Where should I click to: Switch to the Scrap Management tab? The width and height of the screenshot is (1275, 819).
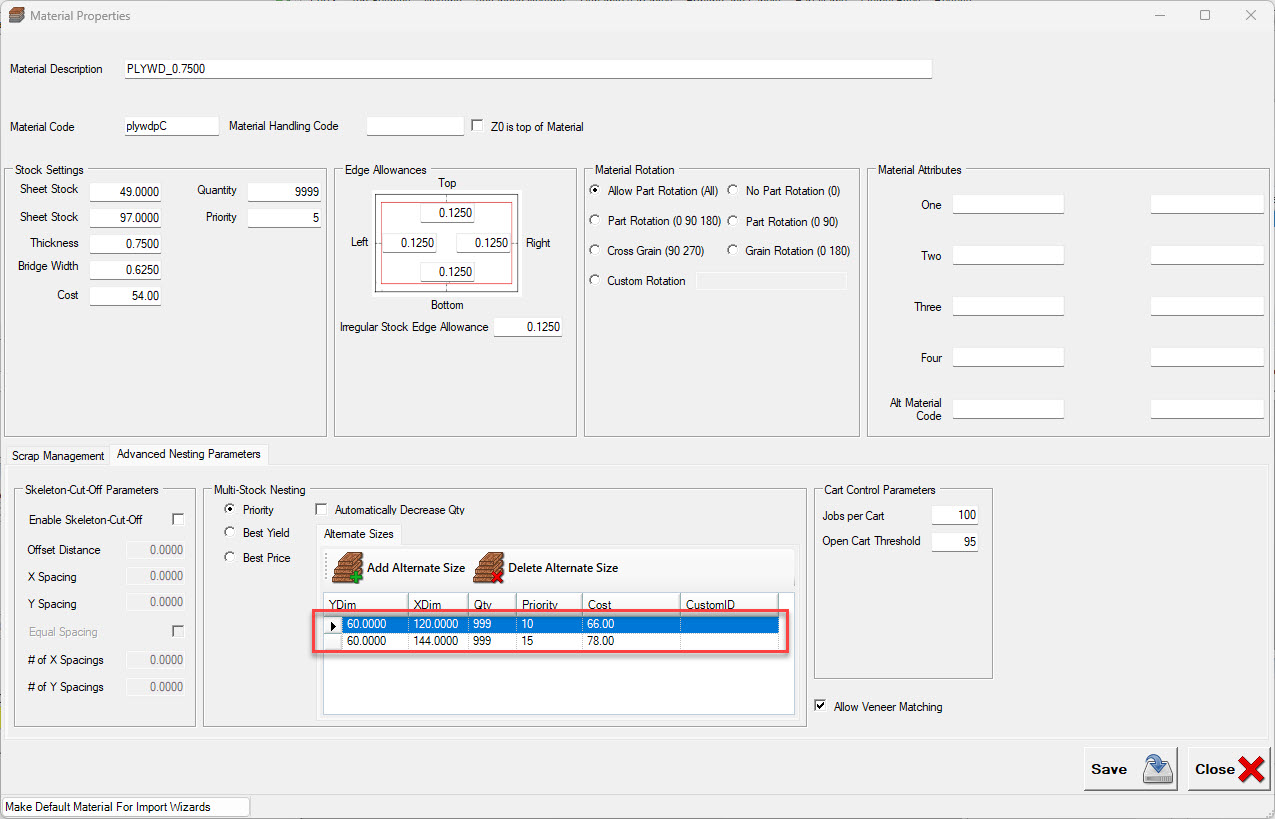coord(58,456)
